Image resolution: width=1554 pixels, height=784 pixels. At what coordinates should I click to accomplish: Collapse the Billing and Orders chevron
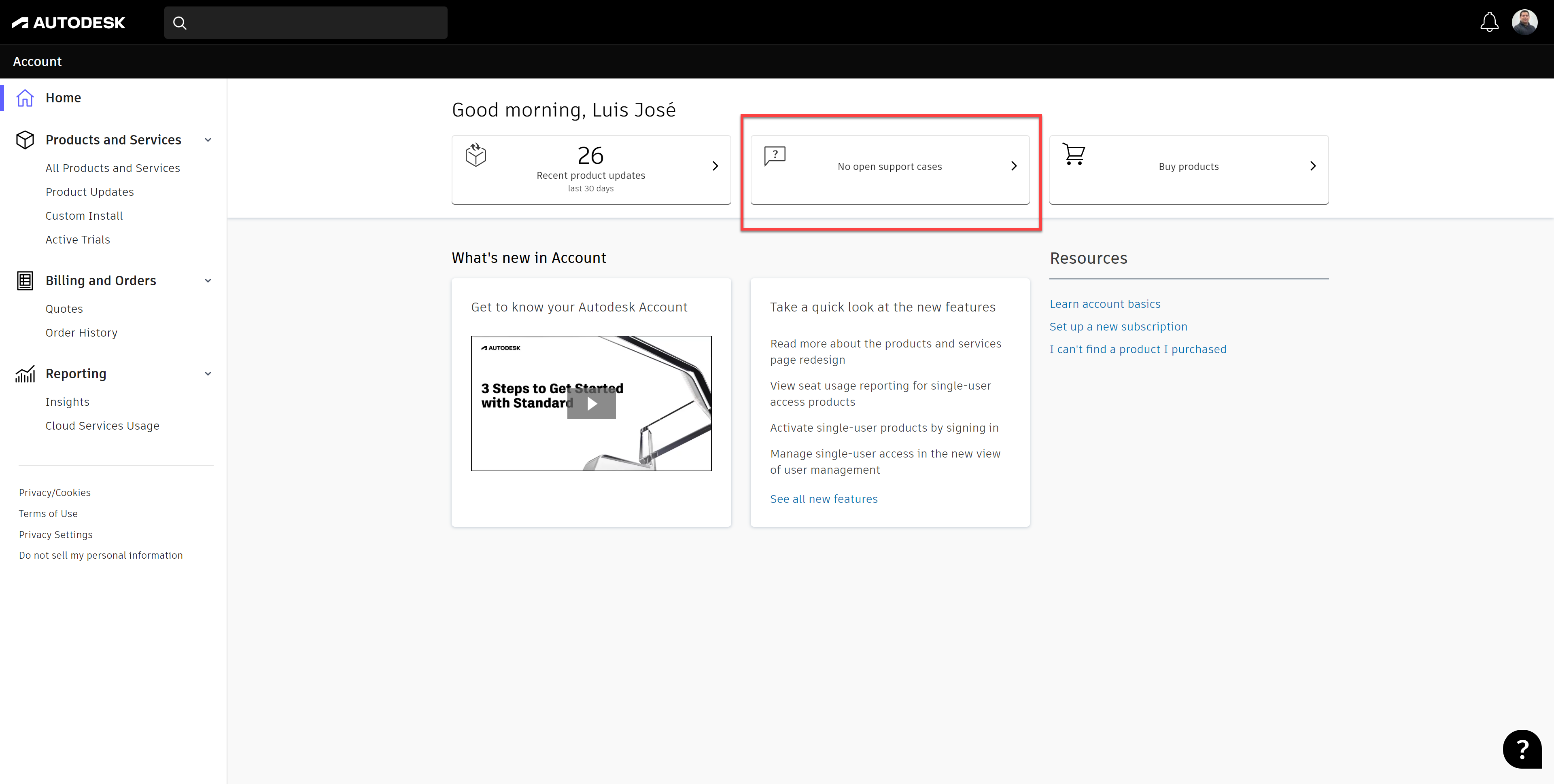pos(208,280)
